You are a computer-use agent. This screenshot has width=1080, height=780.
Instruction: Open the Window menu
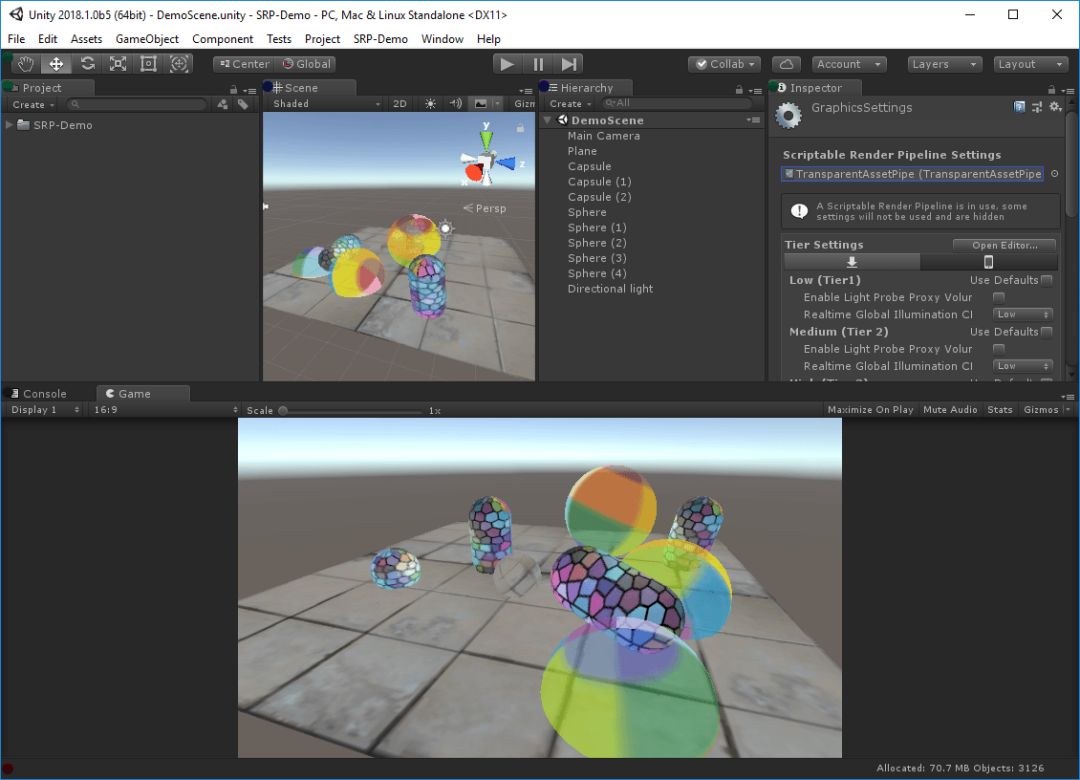pos(442,39)
